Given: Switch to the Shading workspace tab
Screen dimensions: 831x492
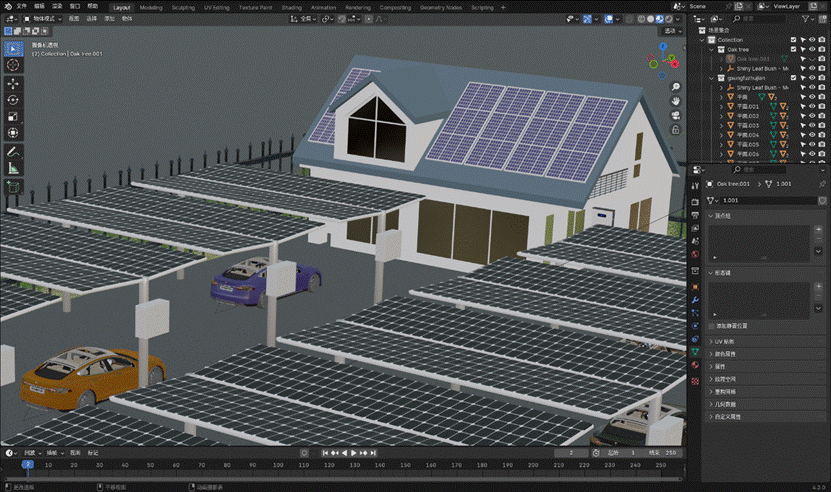Looking at the screenshot, I should pyautogui.click(x=291, y=6).
